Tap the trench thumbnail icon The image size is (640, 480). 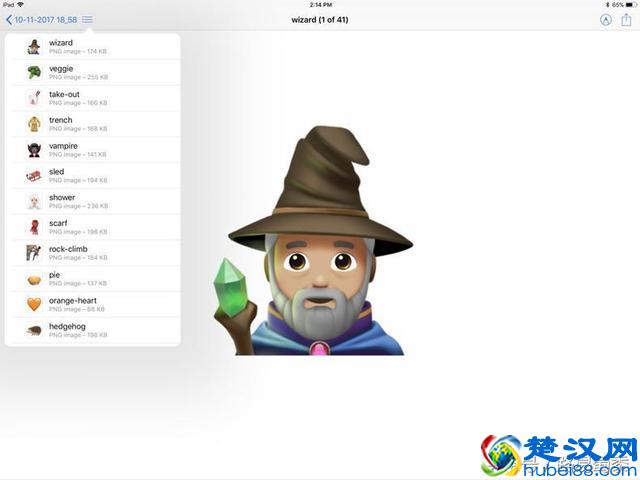pyautogui.click(x=34, y=124)
